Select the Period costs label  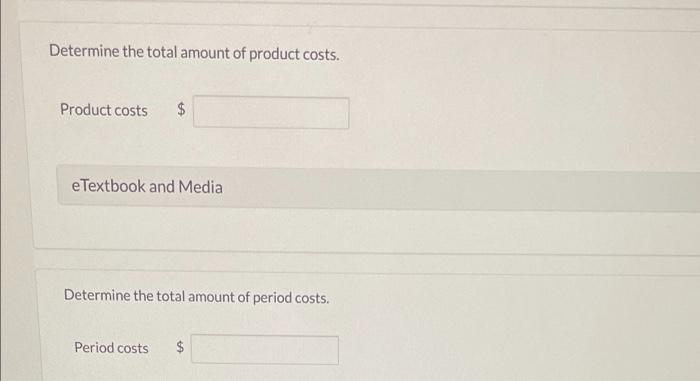pos(111,348)
